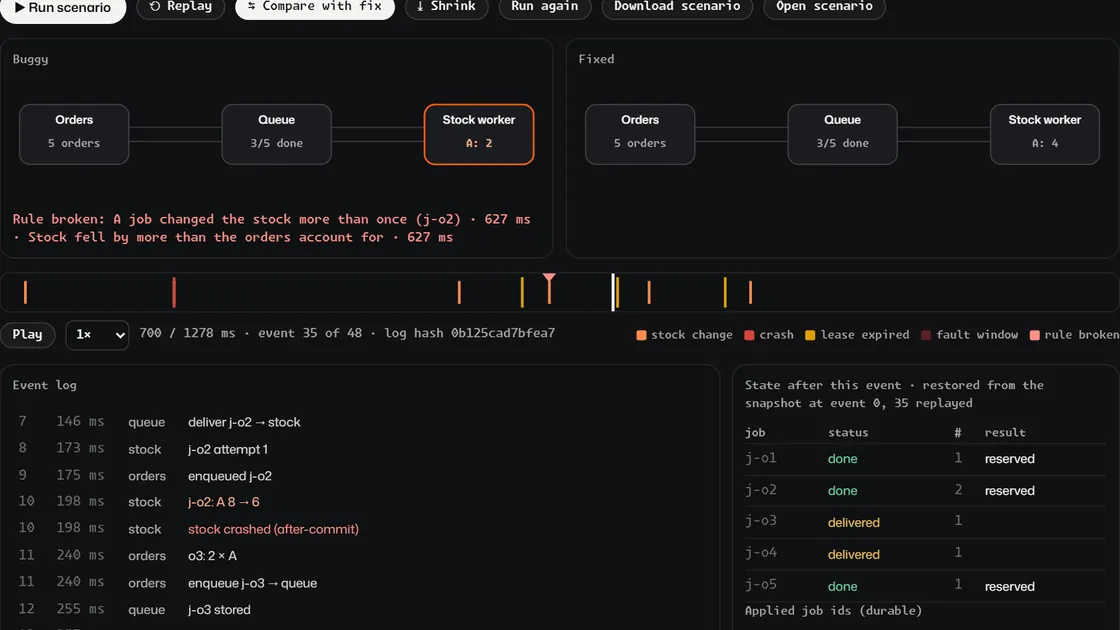Select the Queue node in Buggy panel
1120x630 pixels.
[276, 134]
